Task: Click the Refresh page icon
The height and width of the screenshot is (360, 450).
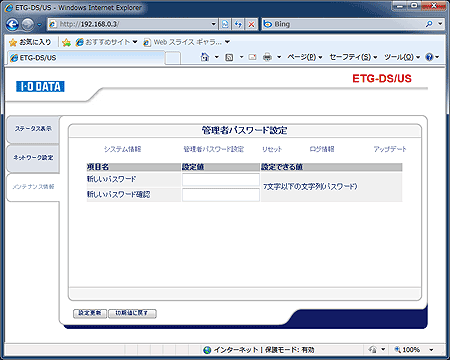Action: (238, 24)
